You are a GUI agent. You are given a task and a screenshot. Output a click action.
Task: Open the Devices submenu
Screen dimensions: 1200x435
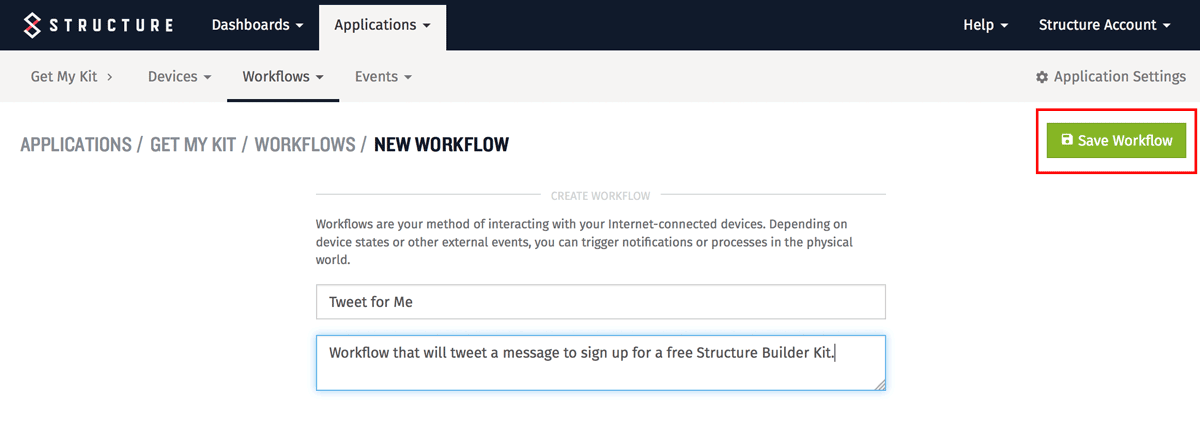tap(179, 76)
